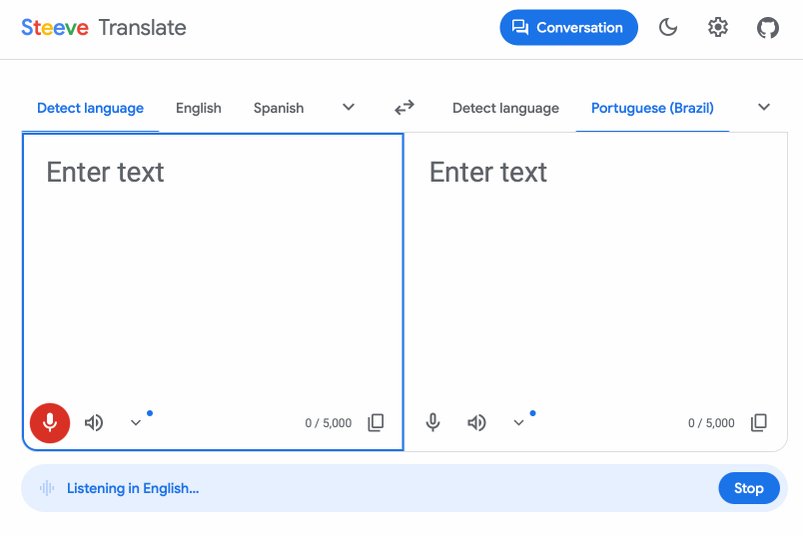This screenshot has height=536, width=803.
Task: Open source voice options chevron
Action: tap(135, 423)
